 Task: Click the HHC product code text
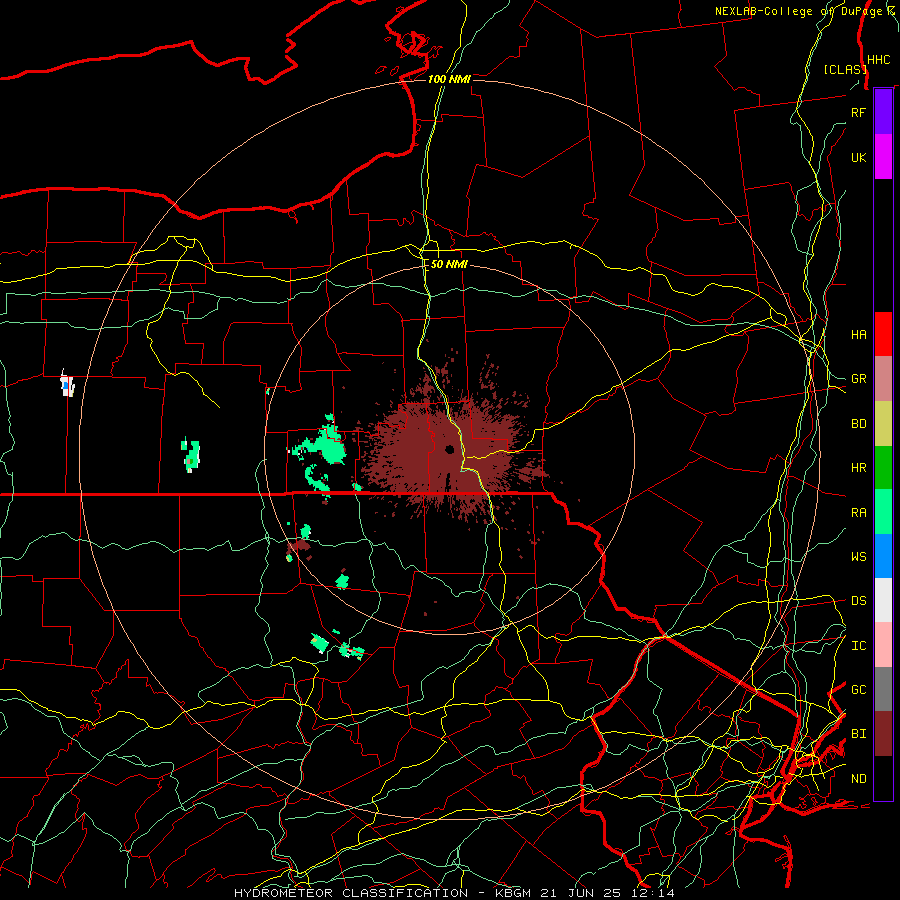click(879, 60)
